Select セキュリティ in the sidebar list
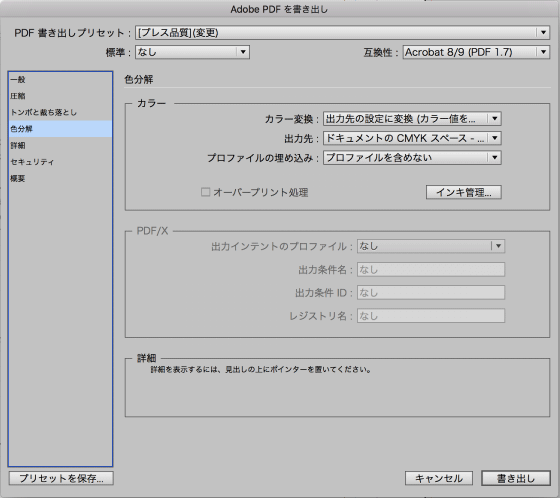The width and height of the screenshot is (560, 498). click(x=60, y=162)
